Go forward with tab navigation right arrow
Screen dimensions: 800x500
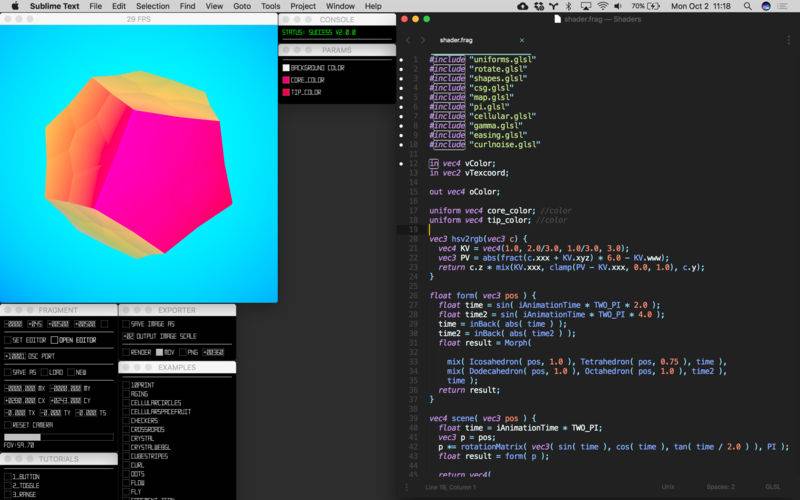422,40
